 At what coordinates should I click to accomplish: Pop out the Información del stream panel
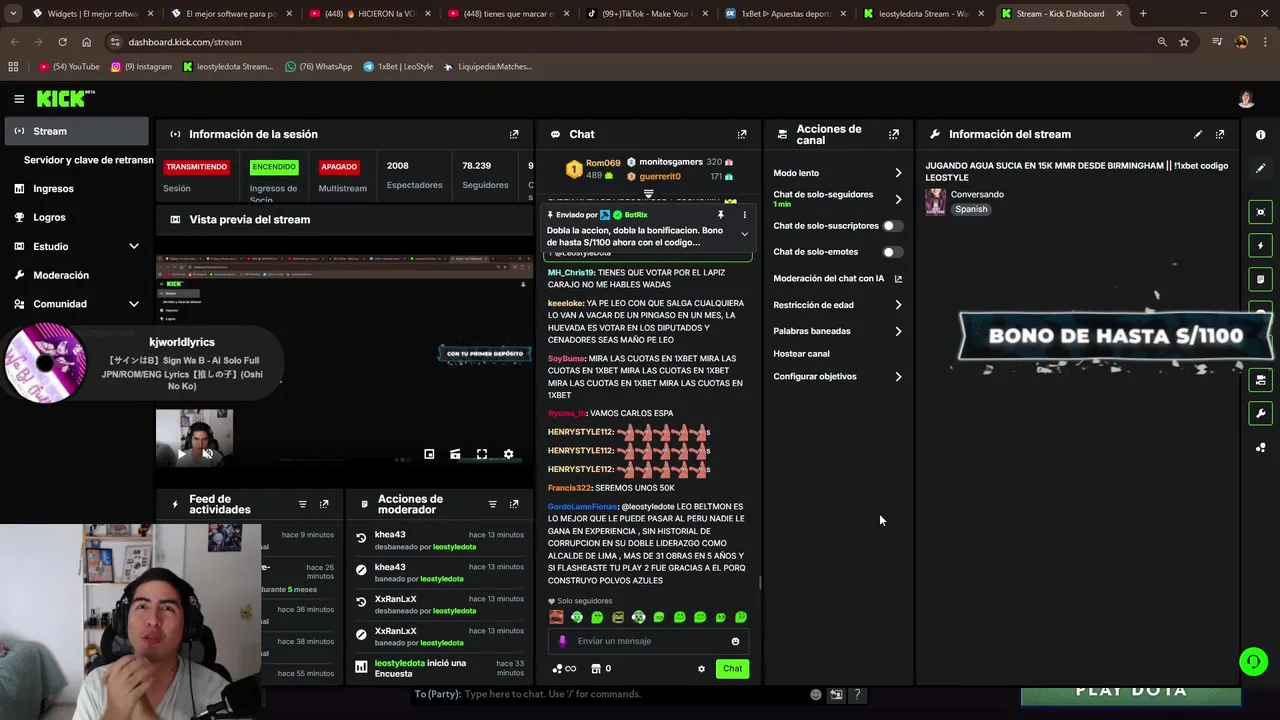coord(1220,134)
